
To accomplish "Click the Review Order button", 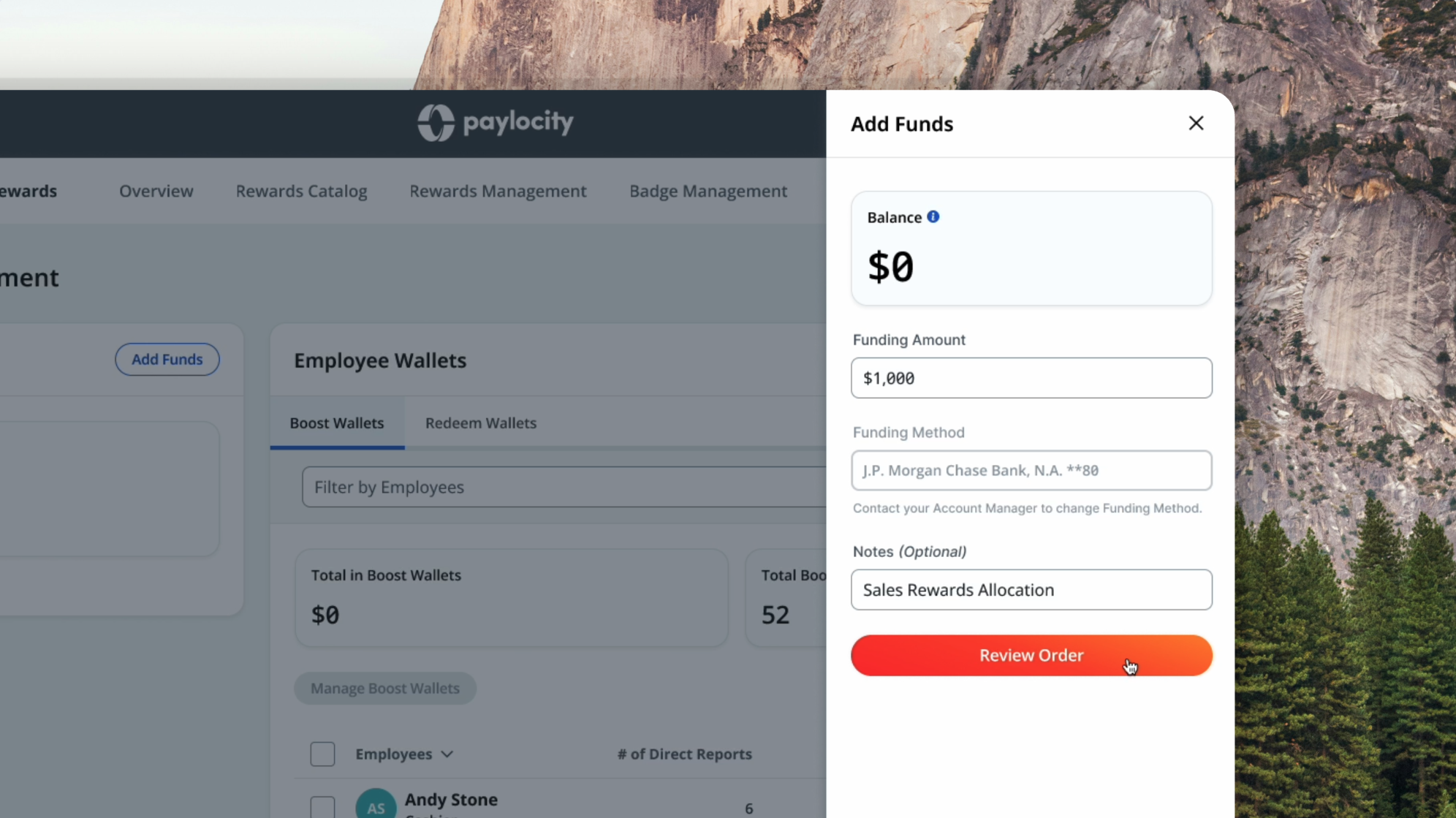I will tap(1031, 655).
